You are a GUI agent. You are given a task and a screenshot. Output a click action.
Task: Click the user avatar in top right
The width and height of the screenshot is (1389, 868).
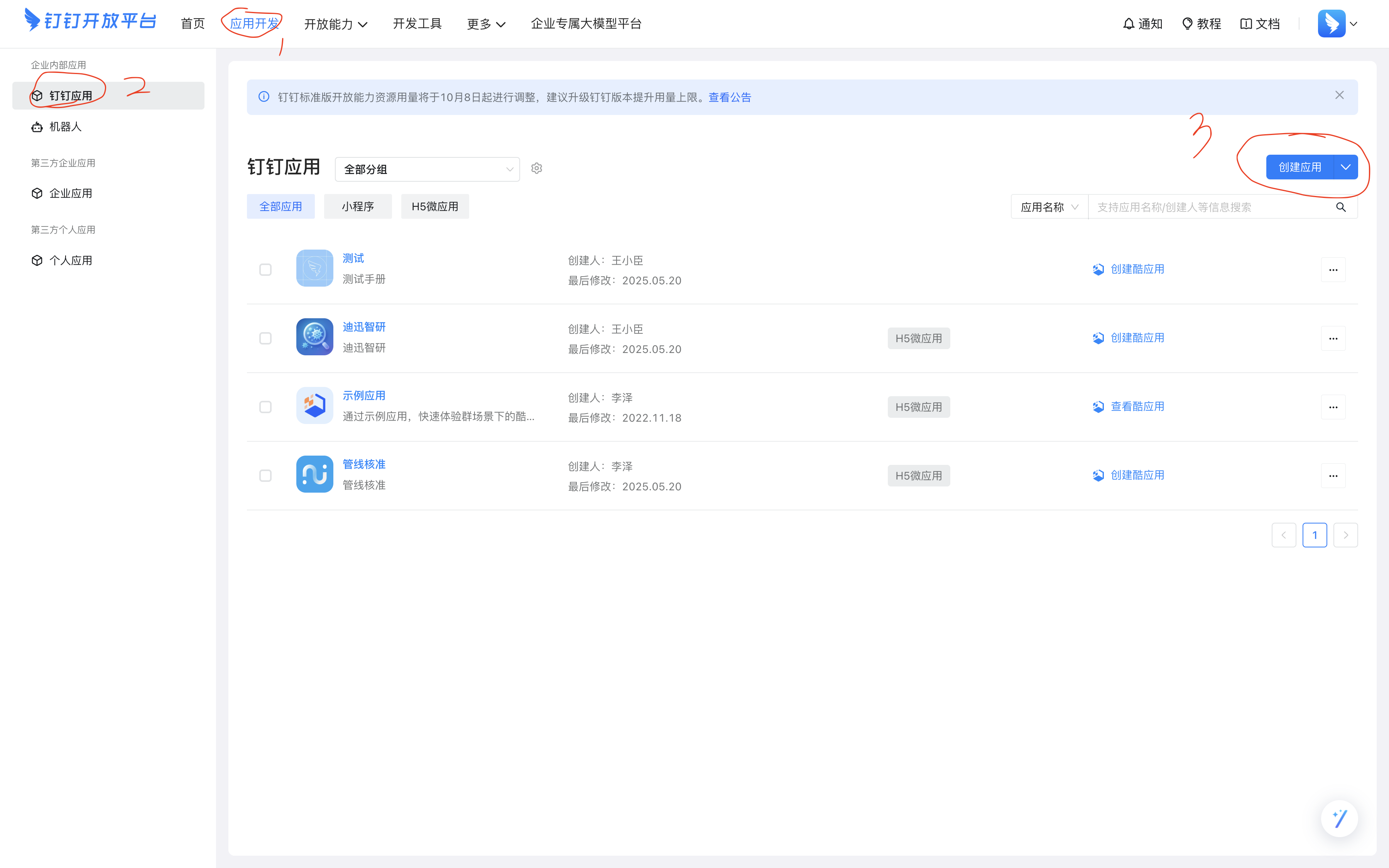[x=1332, y=24]
